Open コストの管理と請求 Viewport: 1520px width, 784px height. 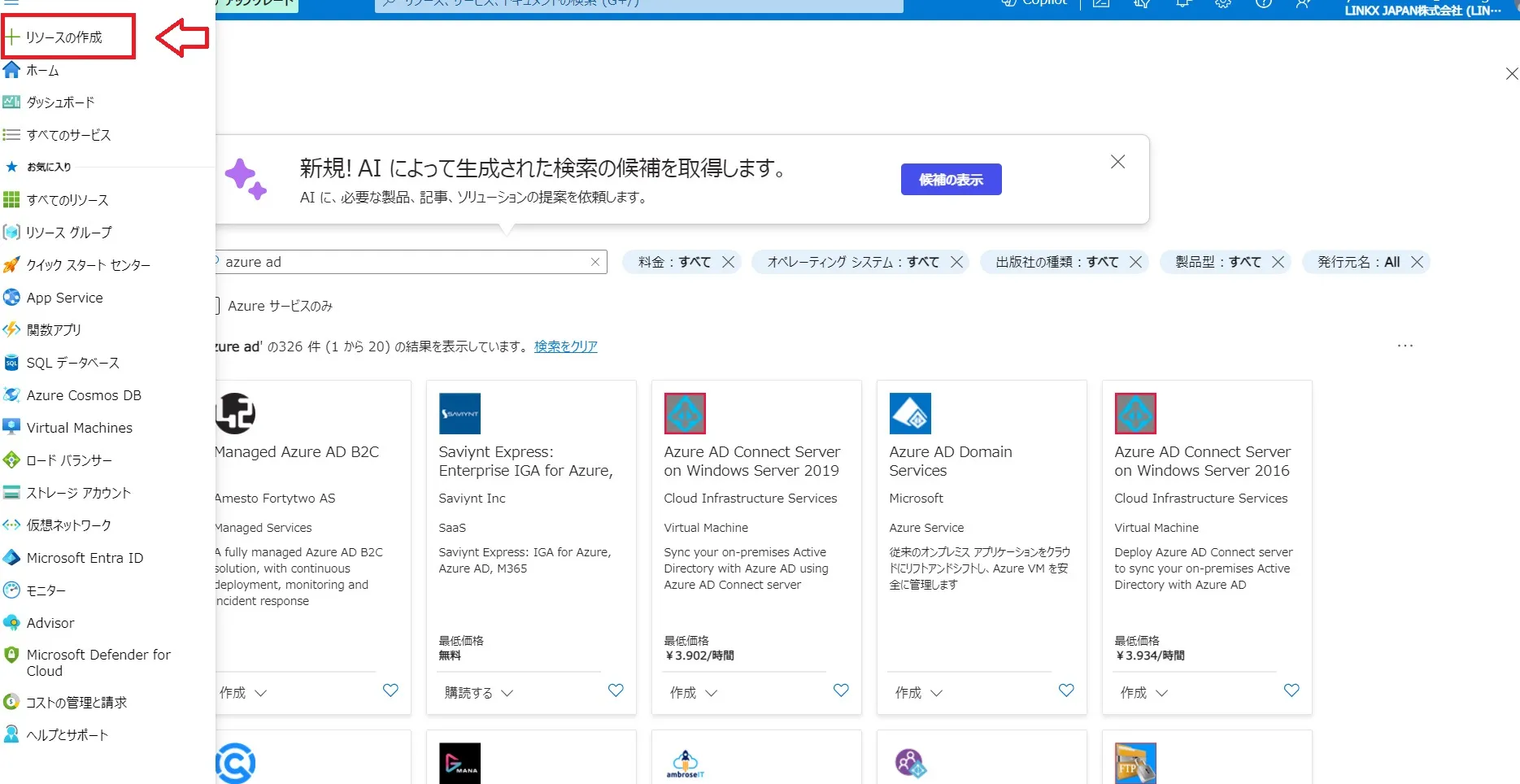[x=76, y=703]
